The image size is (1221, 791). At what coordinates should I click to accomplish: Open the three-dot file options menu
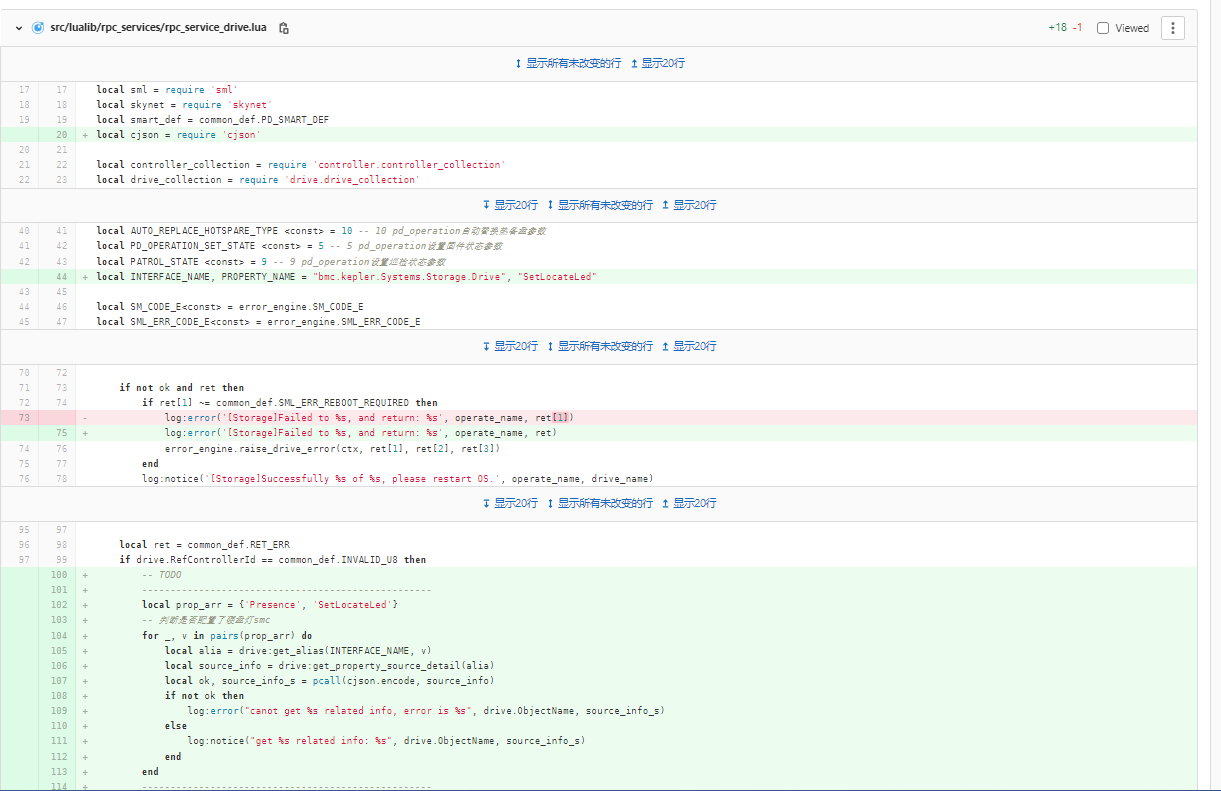1172,28
